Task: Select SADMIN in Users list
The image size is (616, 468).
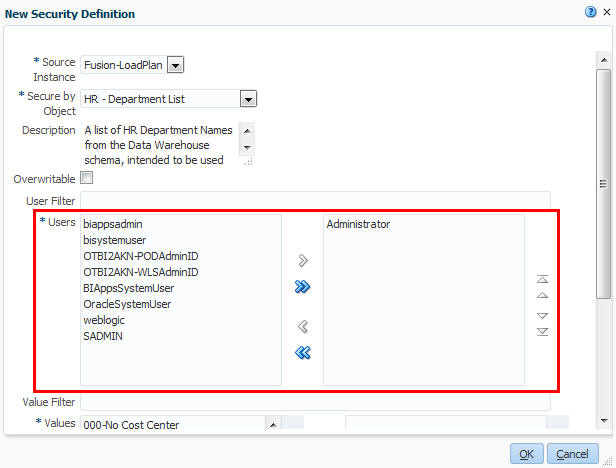Action: (103, 336)
